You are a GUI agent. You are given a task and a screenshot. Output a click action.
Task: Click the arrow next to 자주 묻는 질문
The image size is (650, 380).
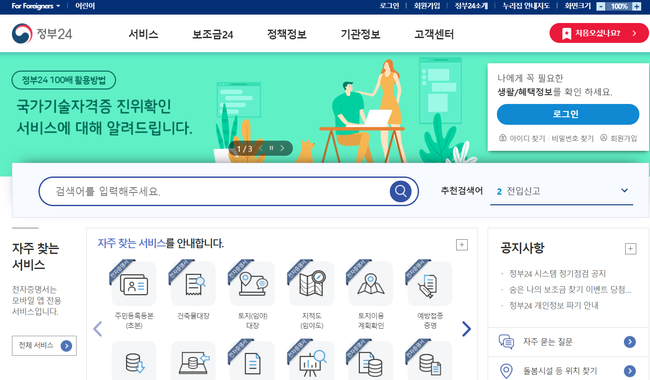[x=630, y=341]
